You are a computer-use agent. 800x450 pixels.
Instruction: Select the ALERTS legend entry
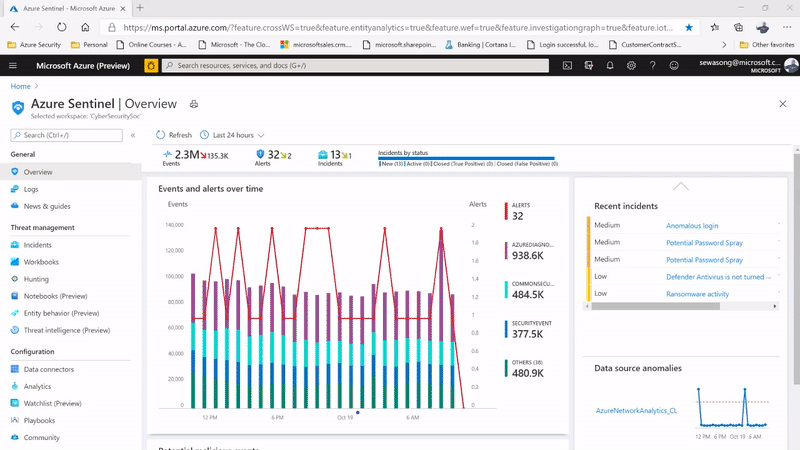518,211
